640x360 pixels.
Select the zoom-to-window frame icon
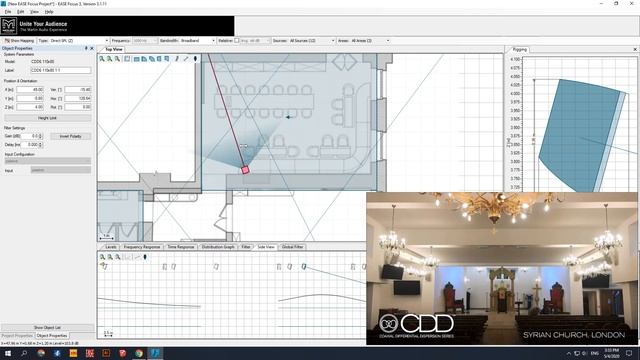[127, 59]
